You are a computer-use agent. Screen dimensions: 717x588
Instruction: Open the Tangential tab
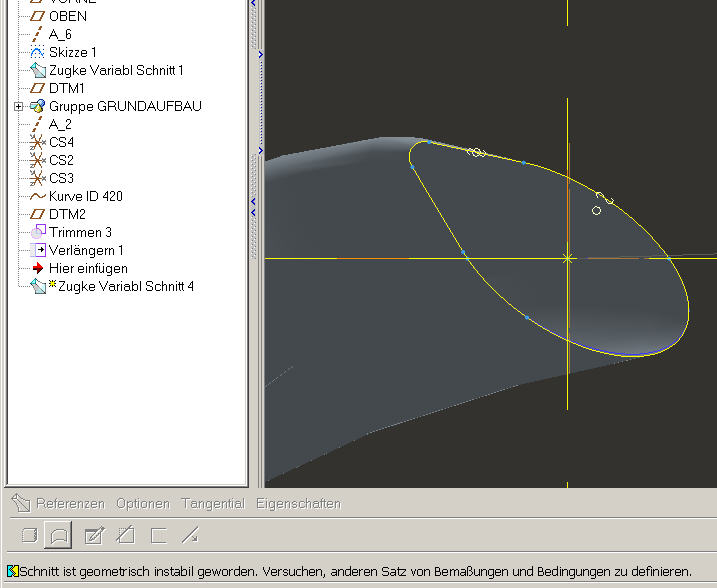(213, 503)
